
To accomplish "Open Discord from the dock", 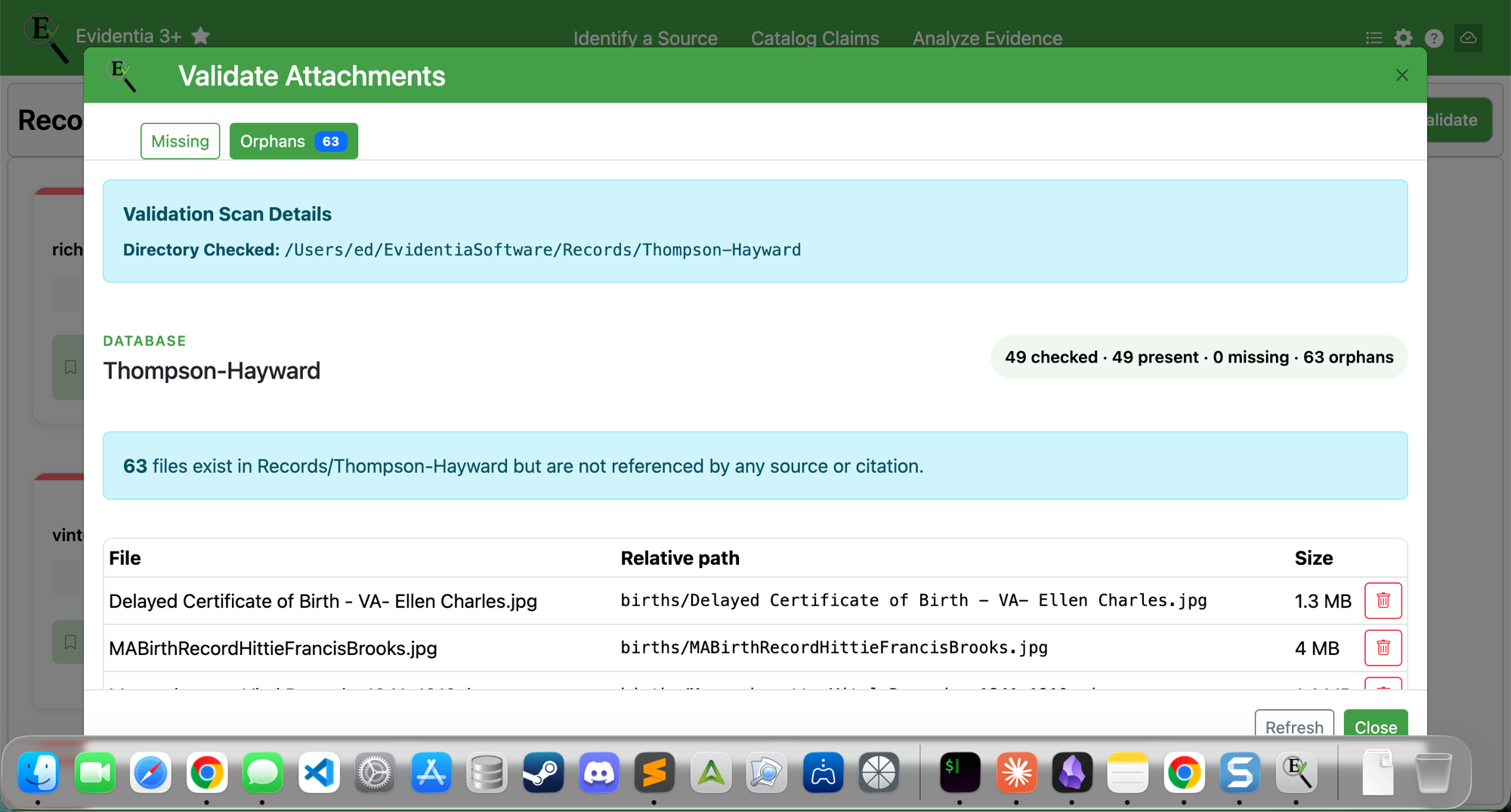I will coord(598,772).
